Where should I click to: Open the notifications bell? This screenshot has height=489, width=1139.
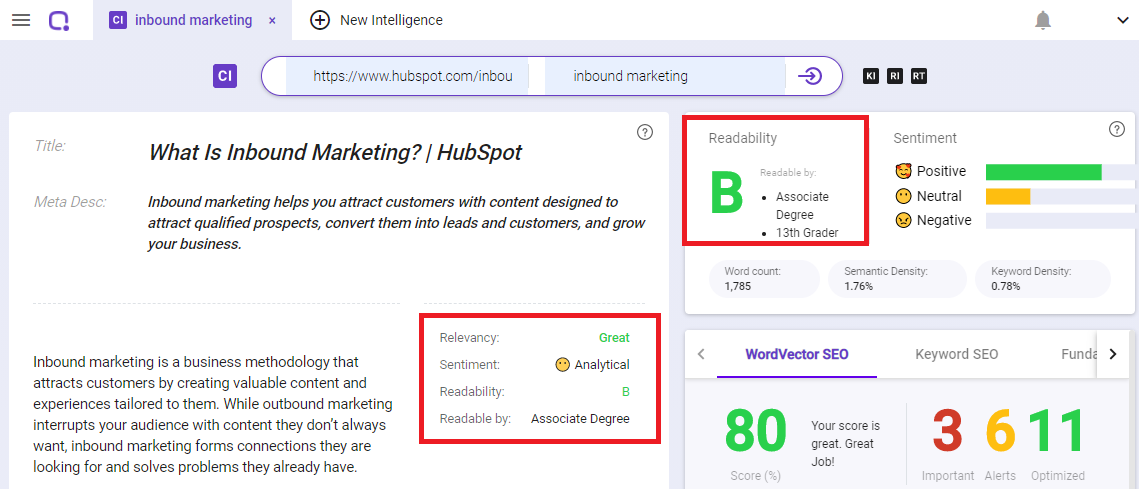pos(1042,20)
